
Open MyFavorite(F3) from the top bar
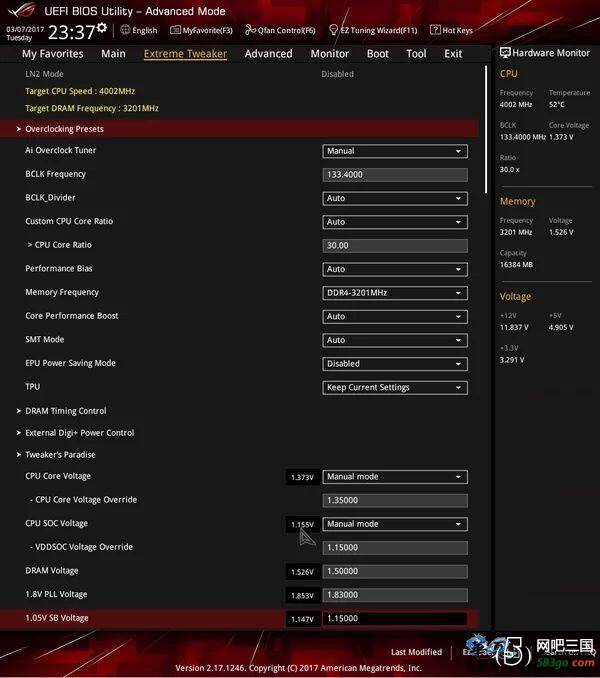pos(201,30)
